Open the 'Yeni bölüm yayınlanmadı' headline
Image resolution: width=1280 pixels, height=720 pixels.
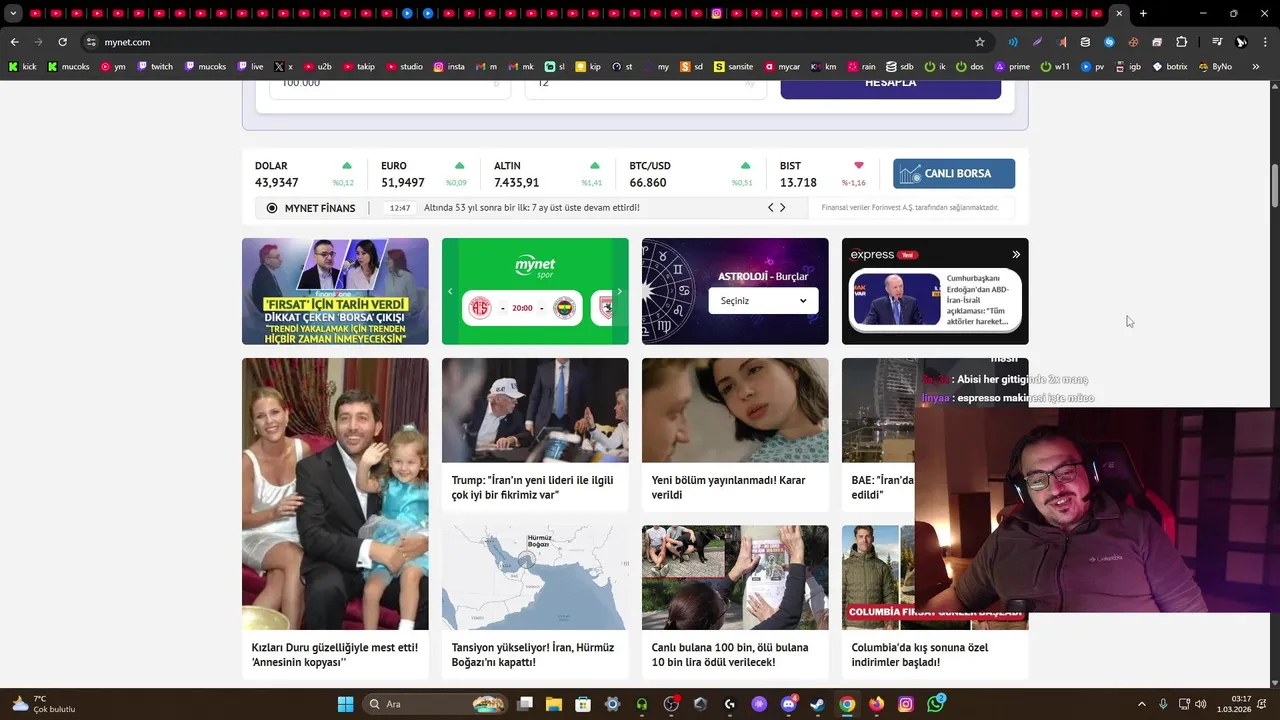point(728,487)
